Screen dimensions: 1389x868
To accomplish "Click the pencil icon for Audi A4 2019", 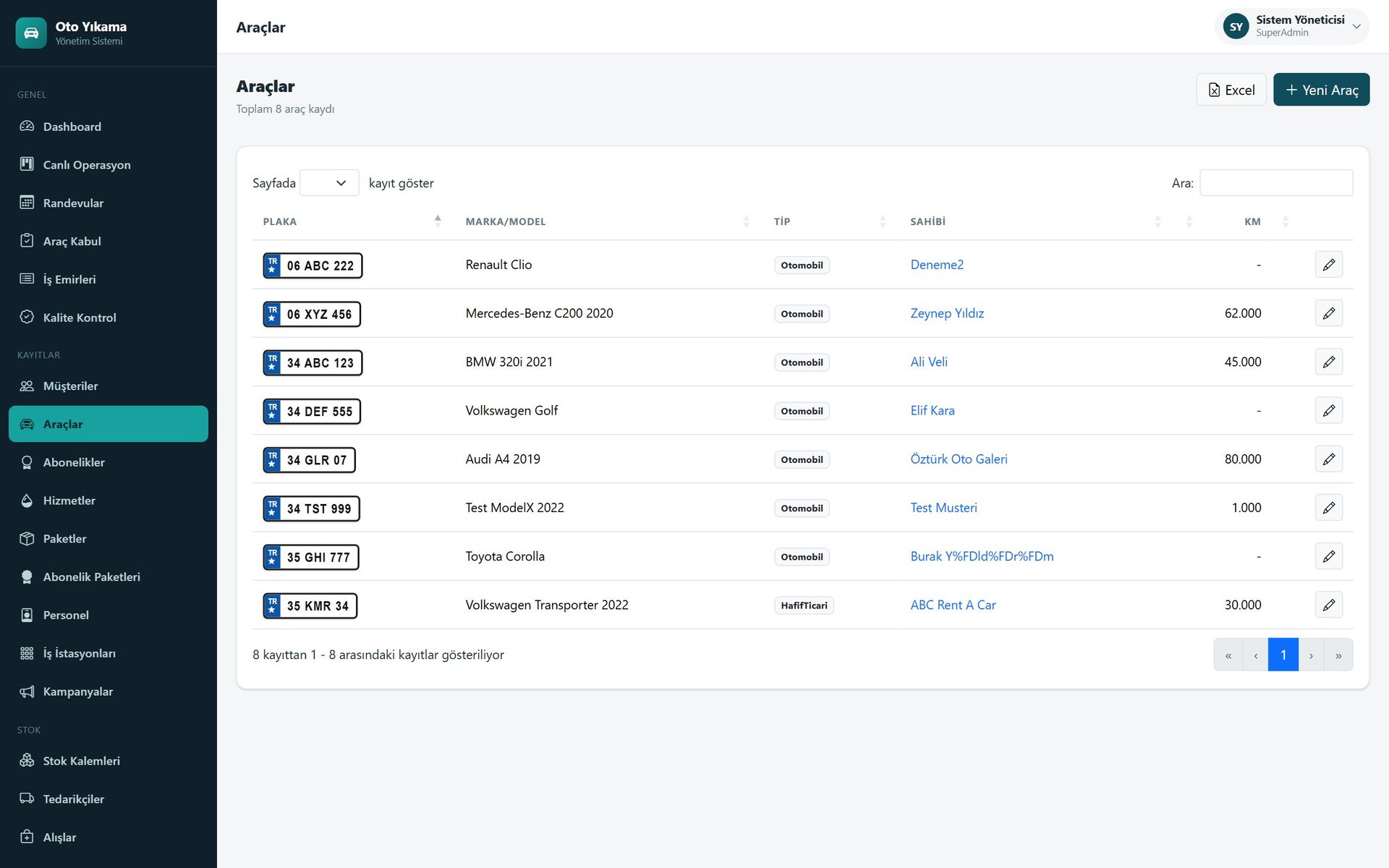I will tap(1328, 459).
